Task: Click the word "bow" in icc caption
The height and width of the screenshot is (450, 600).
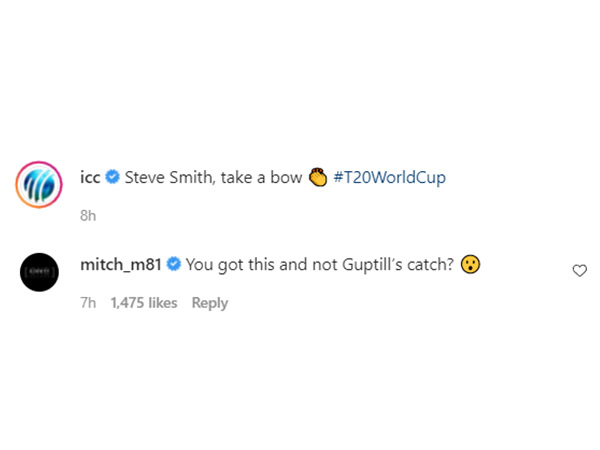Action: click(287, 178)
